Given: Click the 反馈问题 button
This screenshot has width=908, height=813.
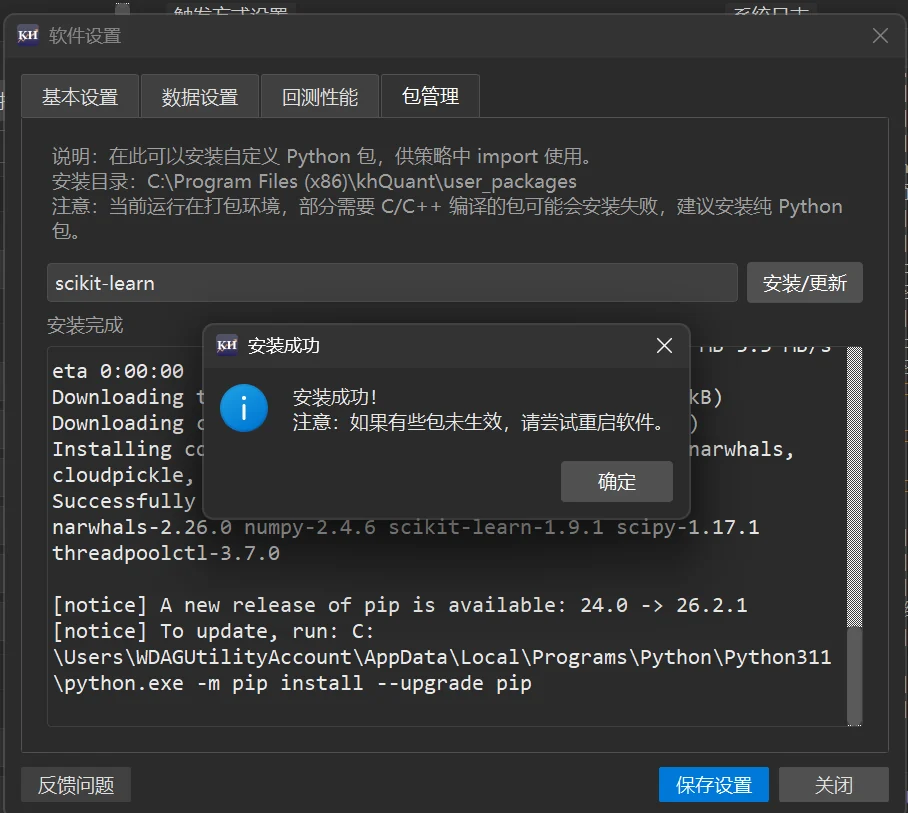Looking at the screenshot, I should (76, 785).
